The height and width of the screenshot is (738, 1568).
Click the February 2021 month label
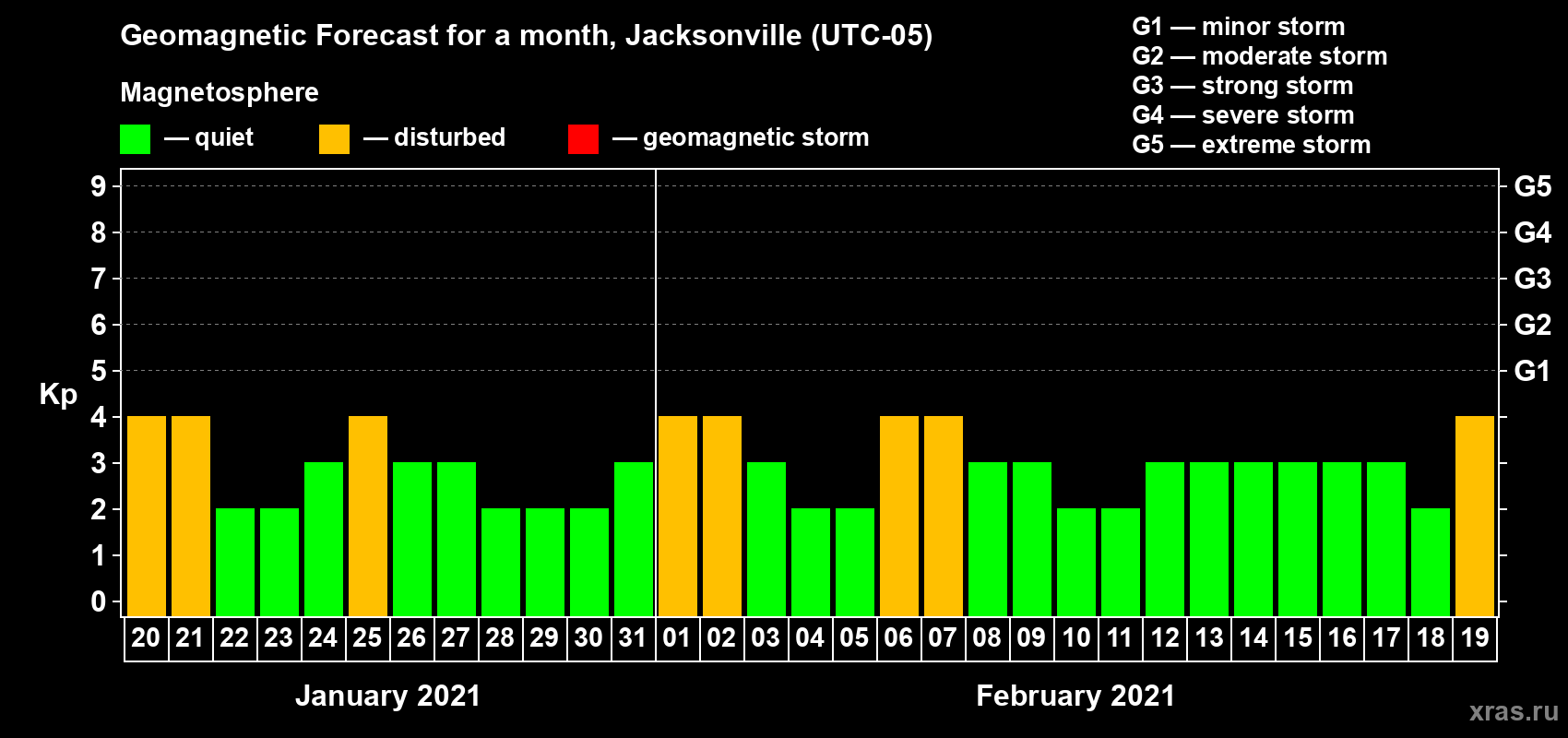pyautogui.click(x=1075, y=696)
